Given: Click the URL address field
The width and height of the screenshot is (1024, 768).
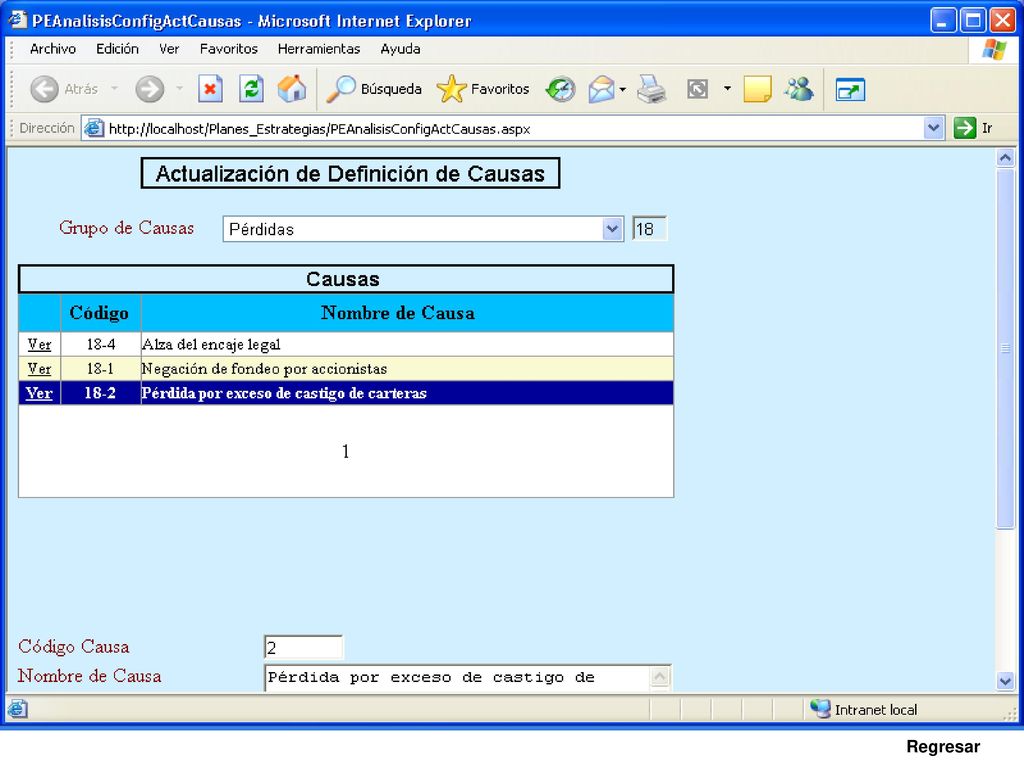Looking at the screenshot, I should pyautogui.click(x=515, y=129).
